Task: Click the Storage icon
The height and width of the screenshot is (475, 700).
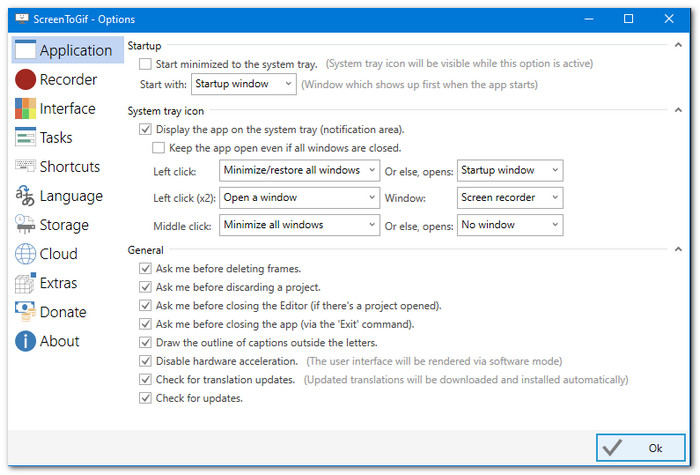Action: click(25, 225)
